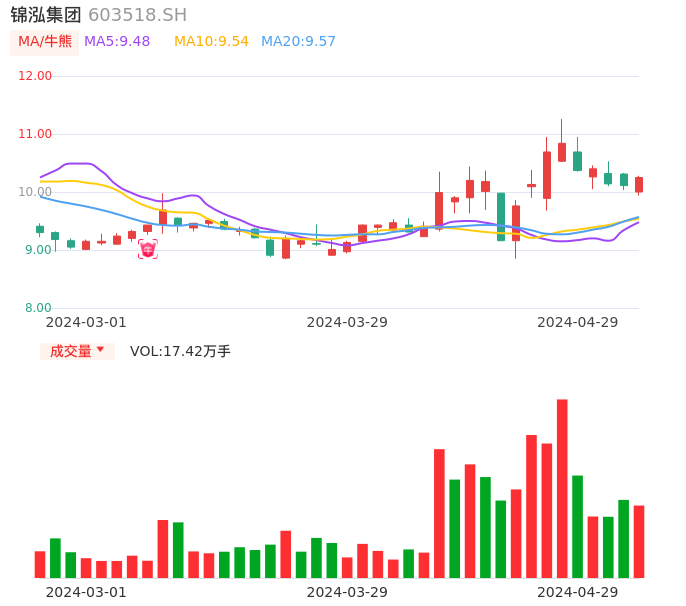Open the 成交量 indicator dropdown
The image size is (686, 606).
pyautogui.click(x=77, y=351)
